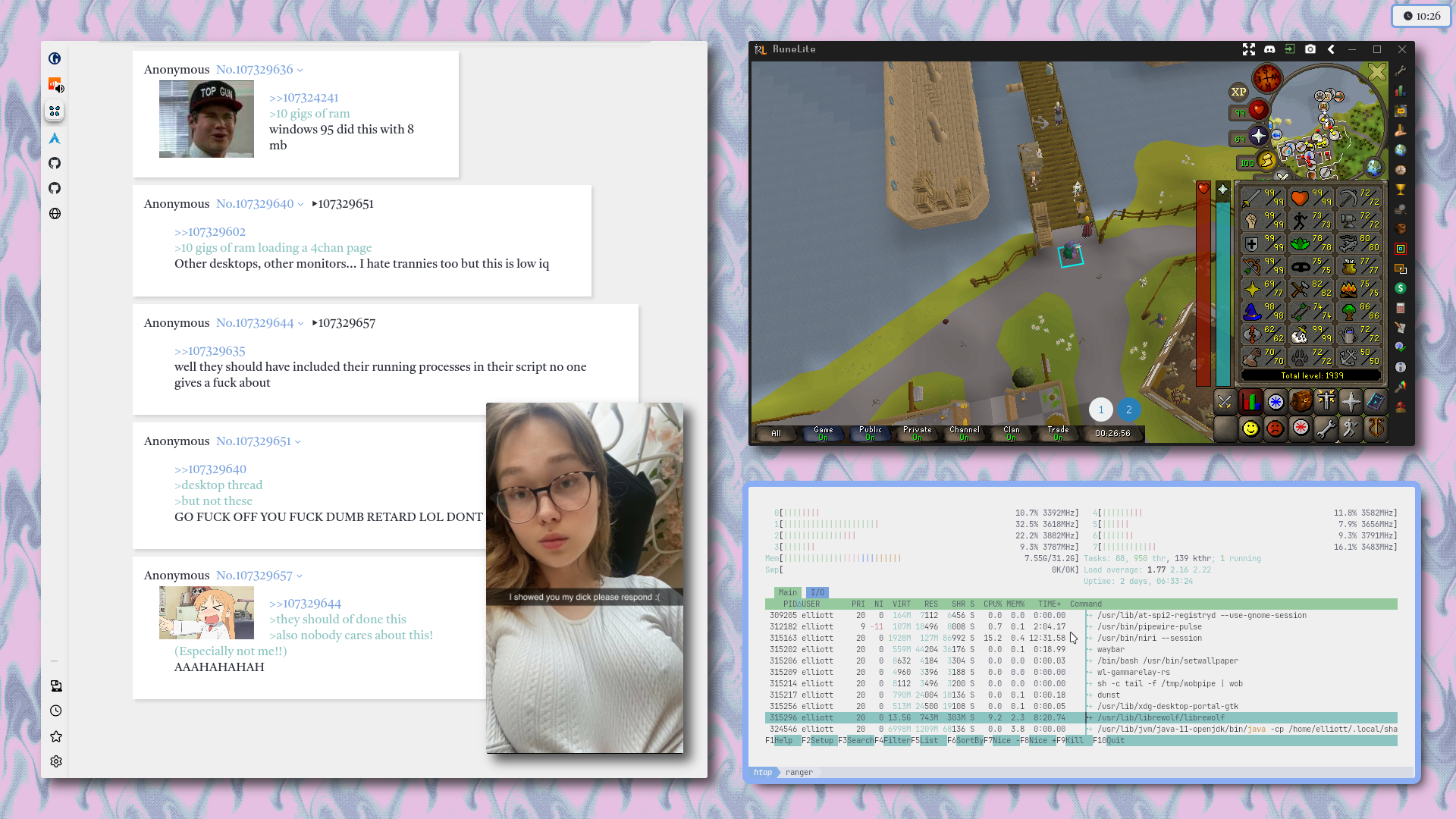Open the Inventory backpack tab in RuneLite
This screenshot has height=819, width=1456.
(x=1301, y=401)
